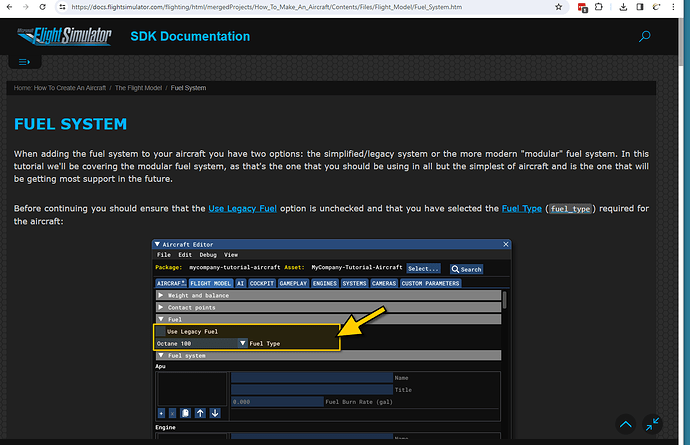Delete Apu entry with the x button
Viewport: 690px width, 445px height.
pyautogui.click(x=172, y=413)
